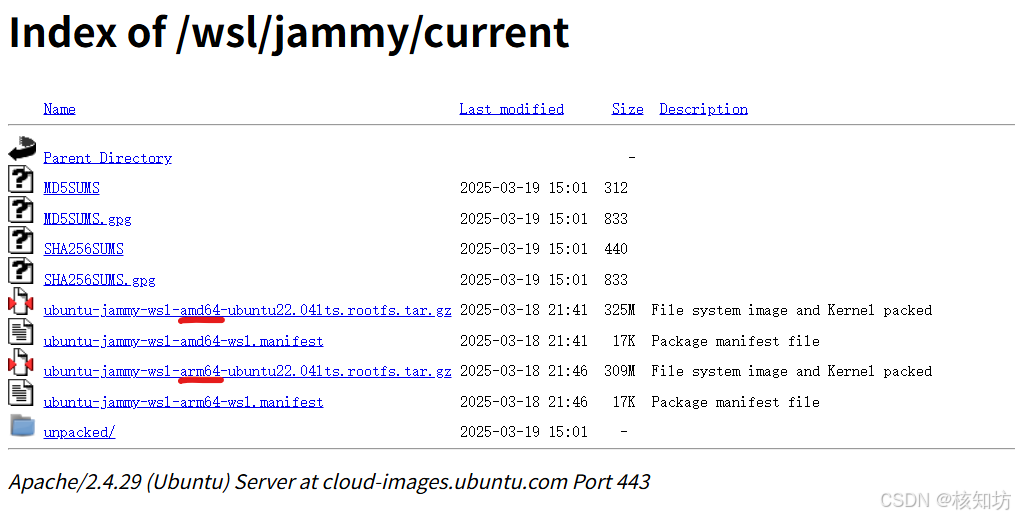
Task: Click the Index of /wsl/jammy/current heading
Action: tap(289, 32)
